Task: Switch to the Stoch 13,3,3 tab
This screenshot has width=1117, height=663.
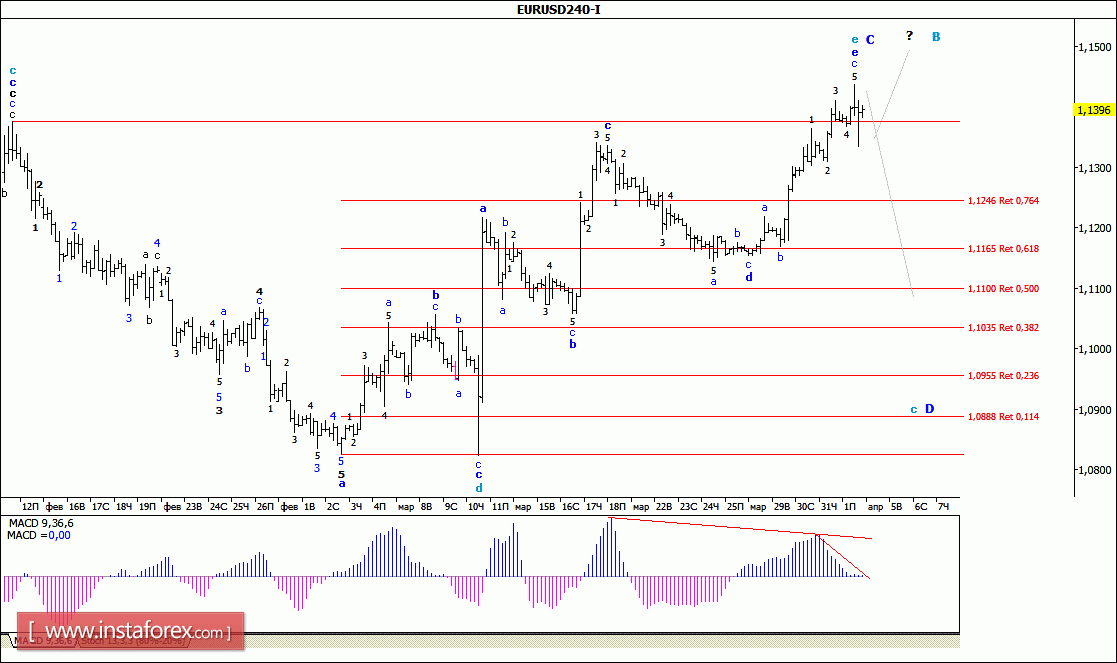Action: [x=133, y=641]
